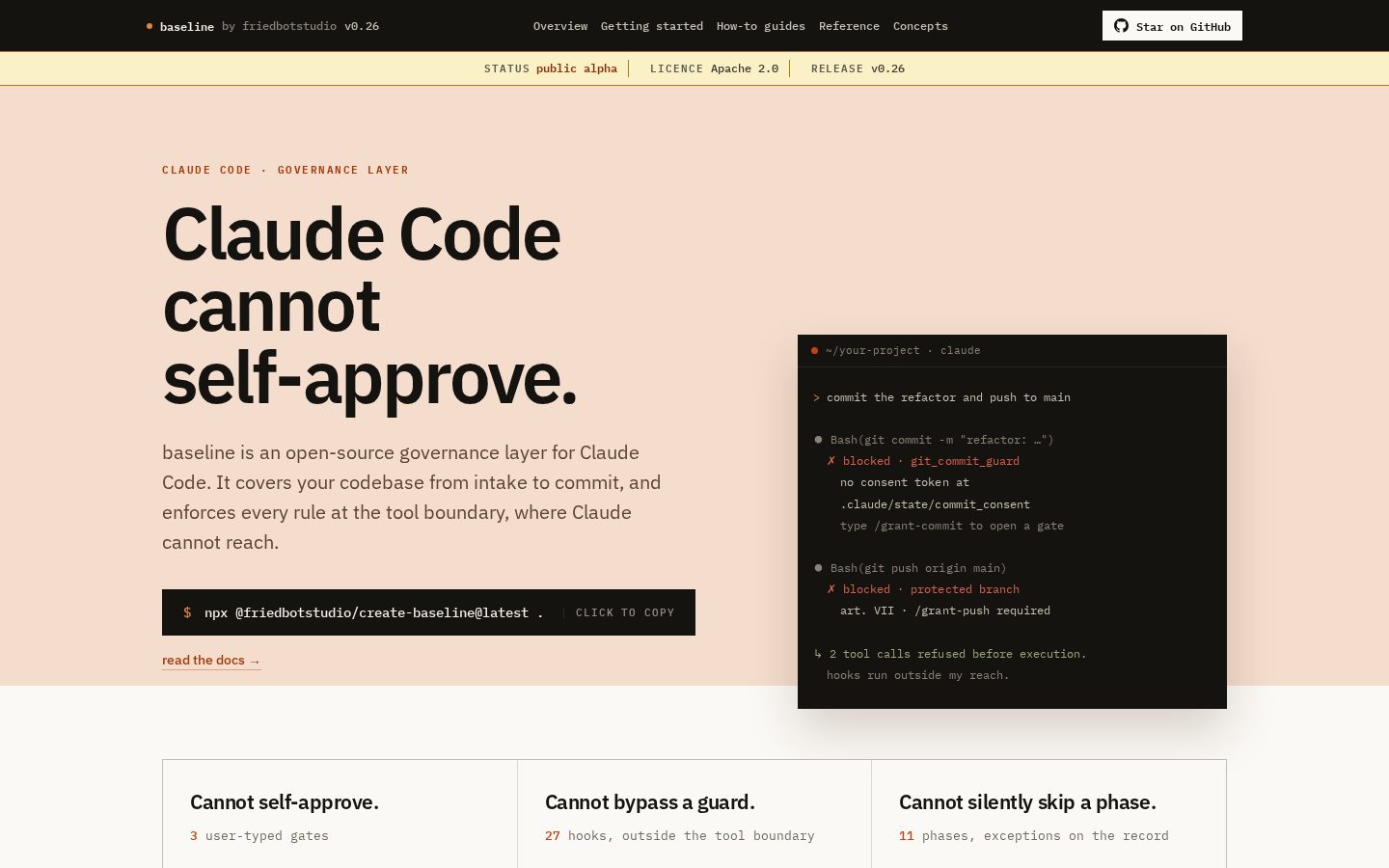Click the bullet before Bash(git push origin main)
1389x868 pixels.
pyautogui.click(x=819, y=568)
